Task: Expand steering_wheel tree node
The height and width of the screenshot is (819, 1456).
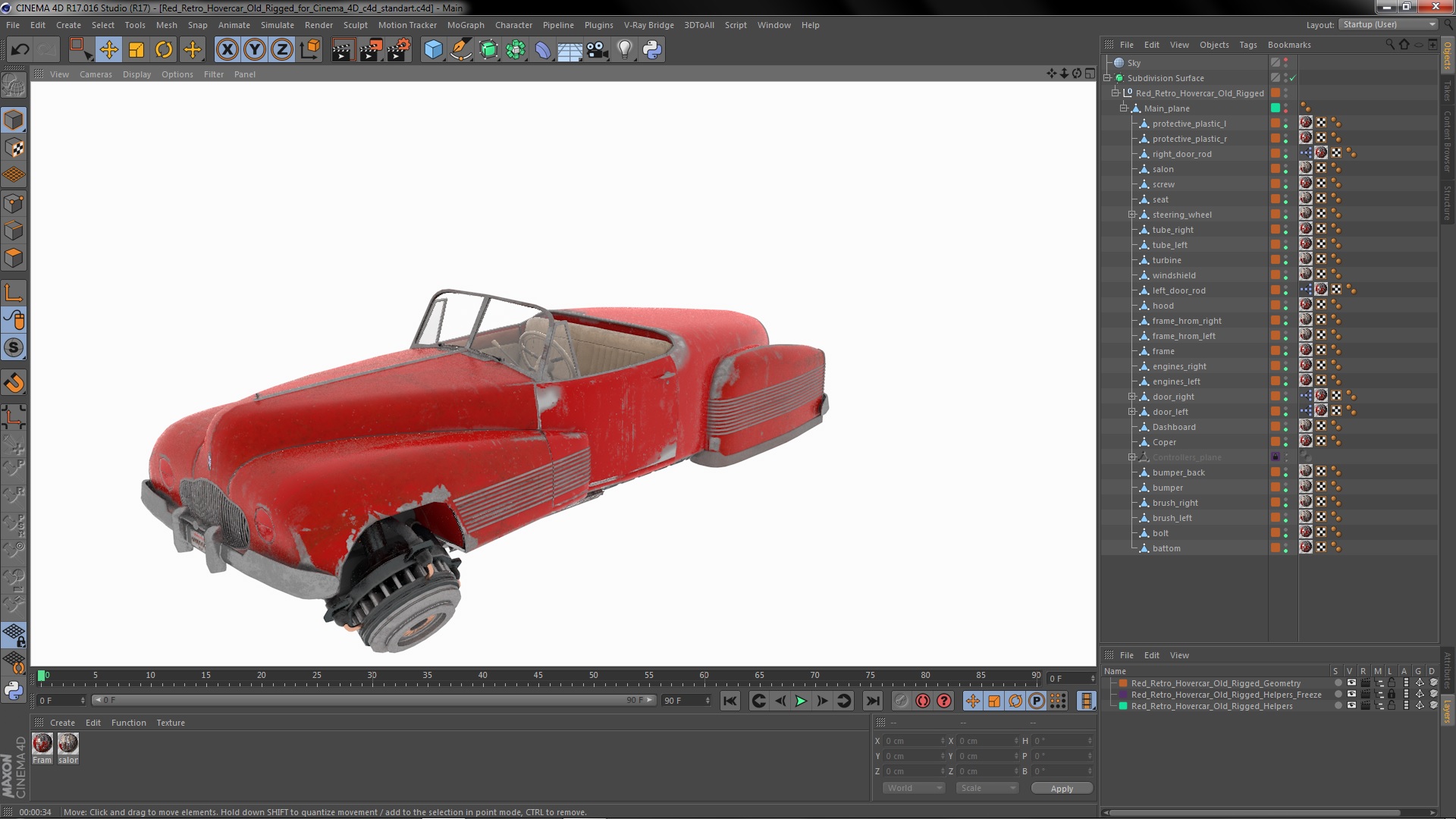Action: pos(1132,215)
